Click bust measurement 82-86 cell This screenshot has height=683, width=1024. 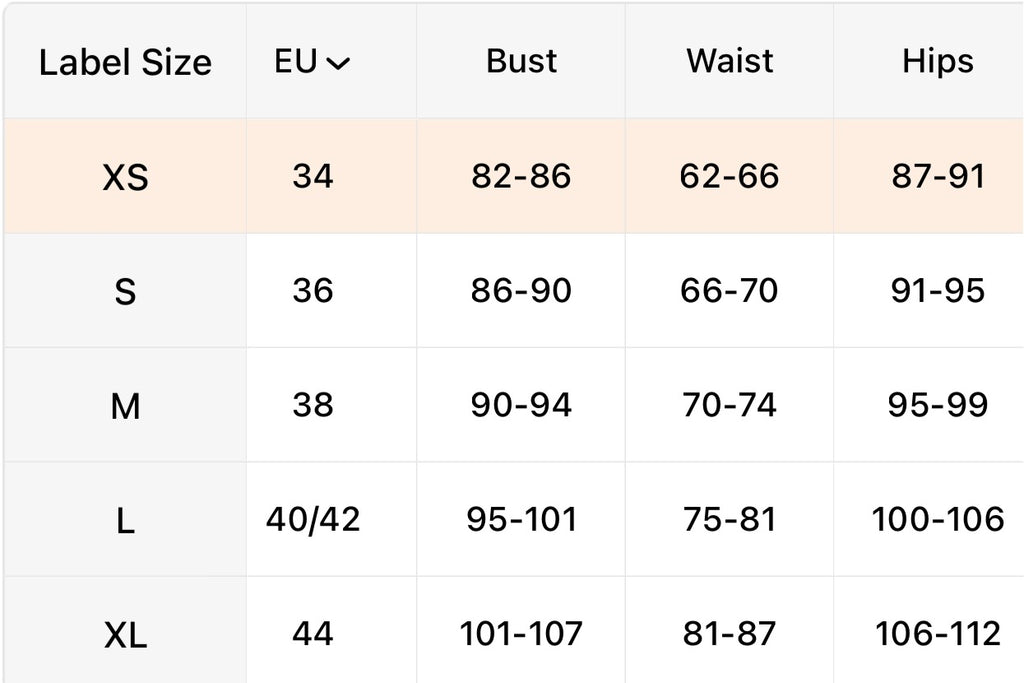click(521, 176)
